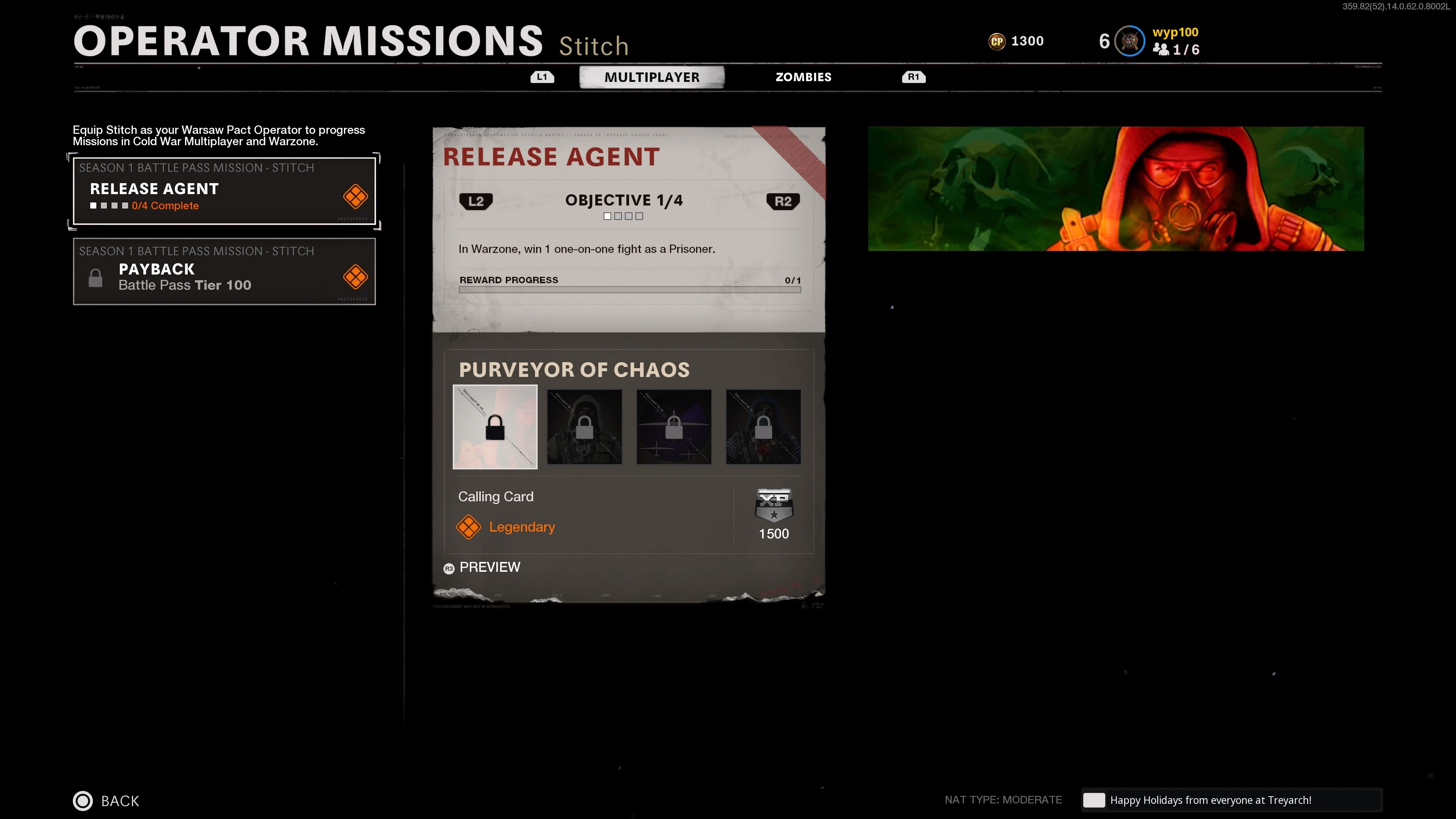Open the wyp100 player emblem icon
Image resolution: width=1456 pixels, height=819 pixels.
(x=1129, y=41)
